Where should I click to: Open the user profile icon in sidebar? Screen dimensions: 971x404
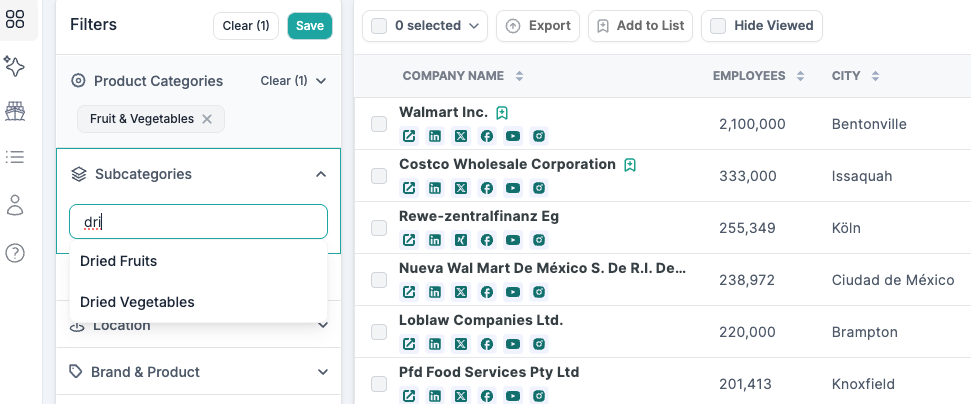coord(15,205)
